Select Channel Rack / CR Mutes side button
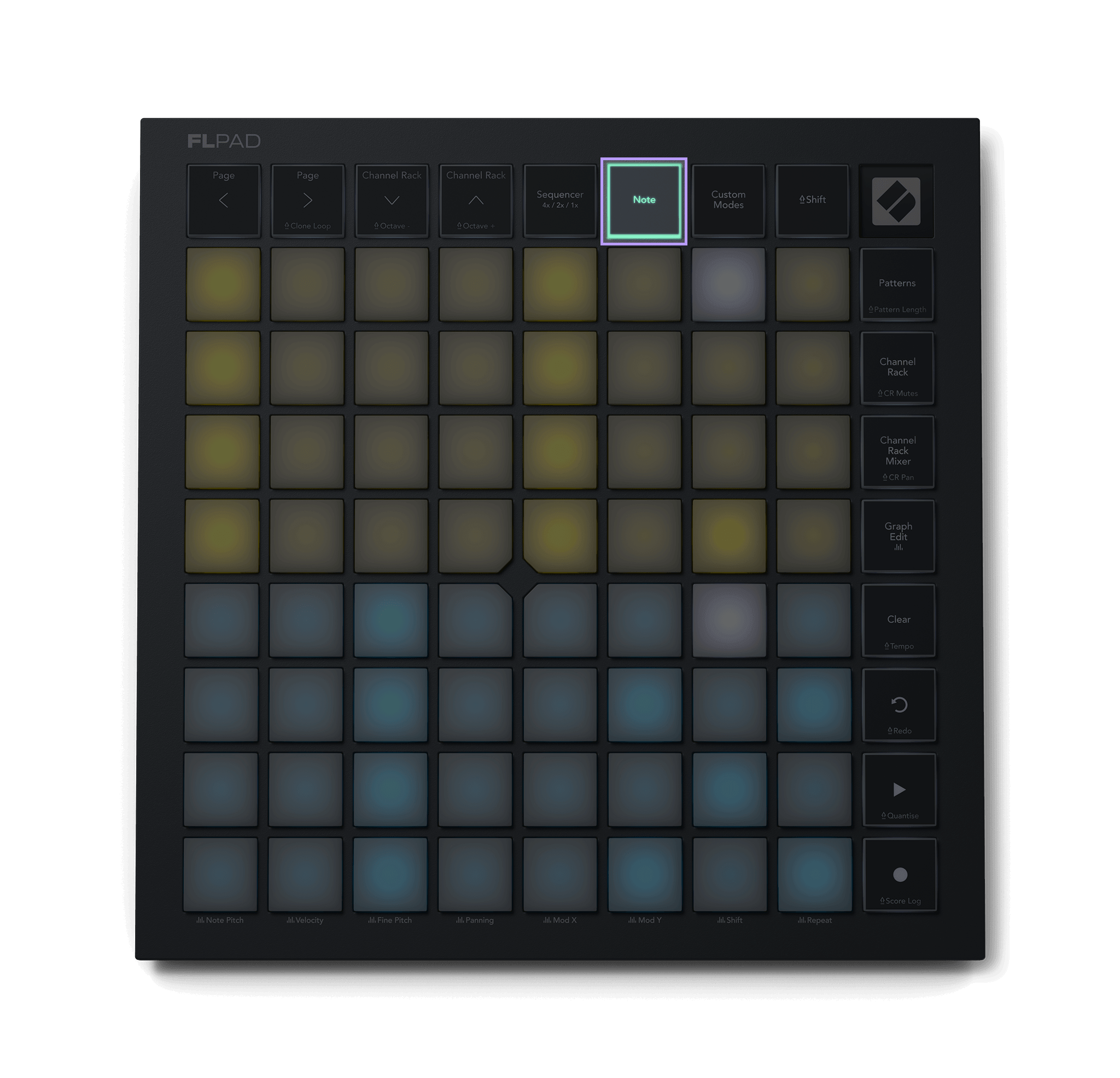The width and height of the screenshot is (1120, 1078). [x=898, y=368]
